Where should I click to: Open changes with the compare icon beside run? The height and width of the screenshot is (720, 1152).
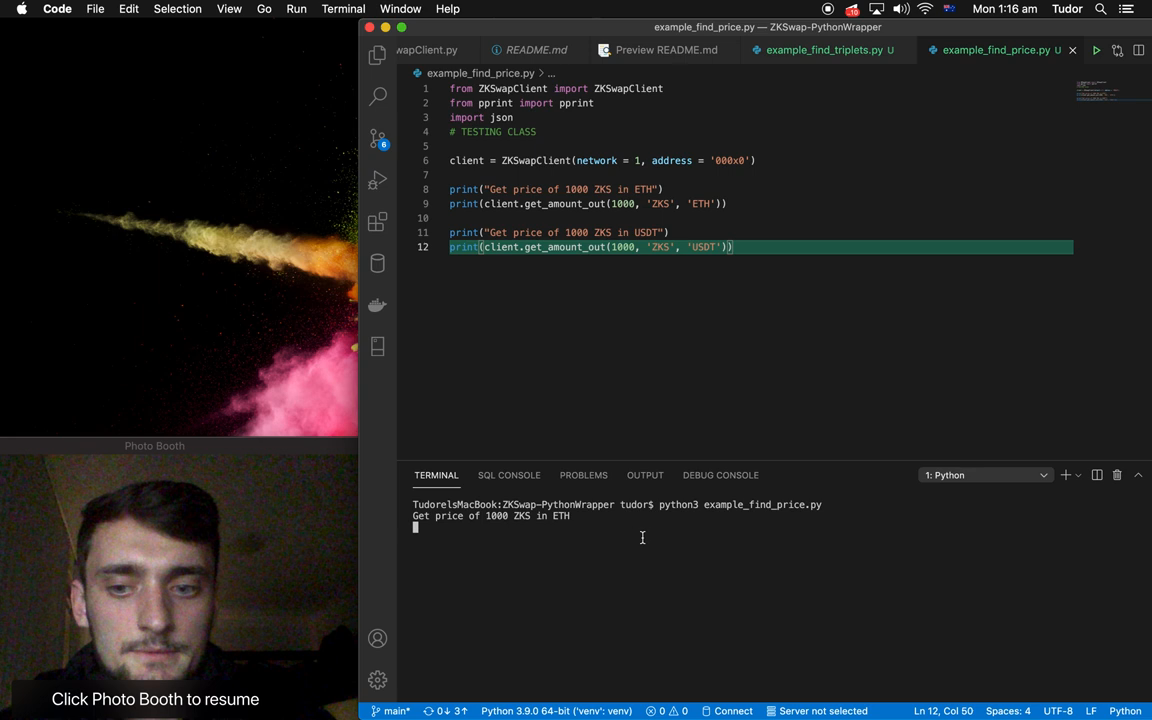click(x=1117, y=50)
